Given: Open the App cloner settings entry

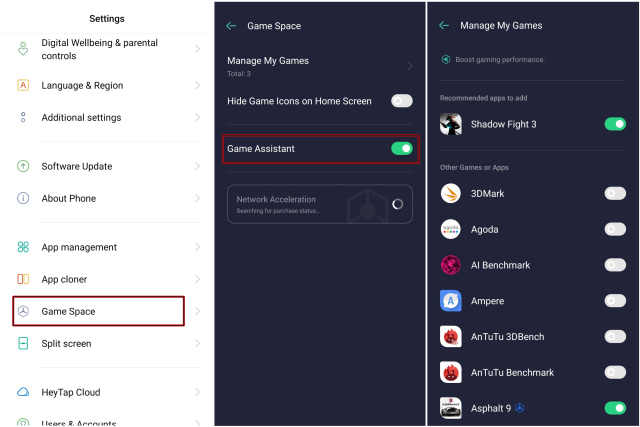Looking at the screenshot, I should point(107,279).
